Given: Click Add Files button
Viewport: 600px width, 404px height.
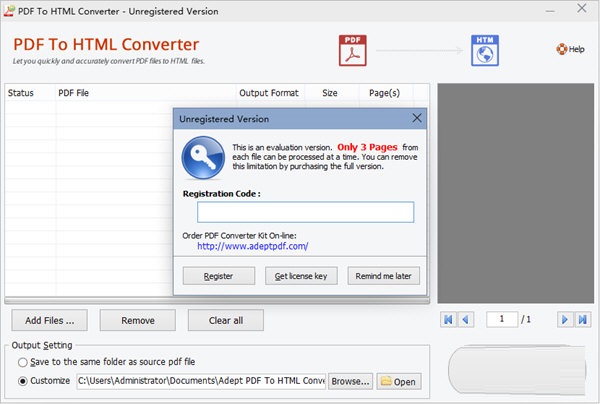Looking at the screenshot, I should tap(50, 320).
